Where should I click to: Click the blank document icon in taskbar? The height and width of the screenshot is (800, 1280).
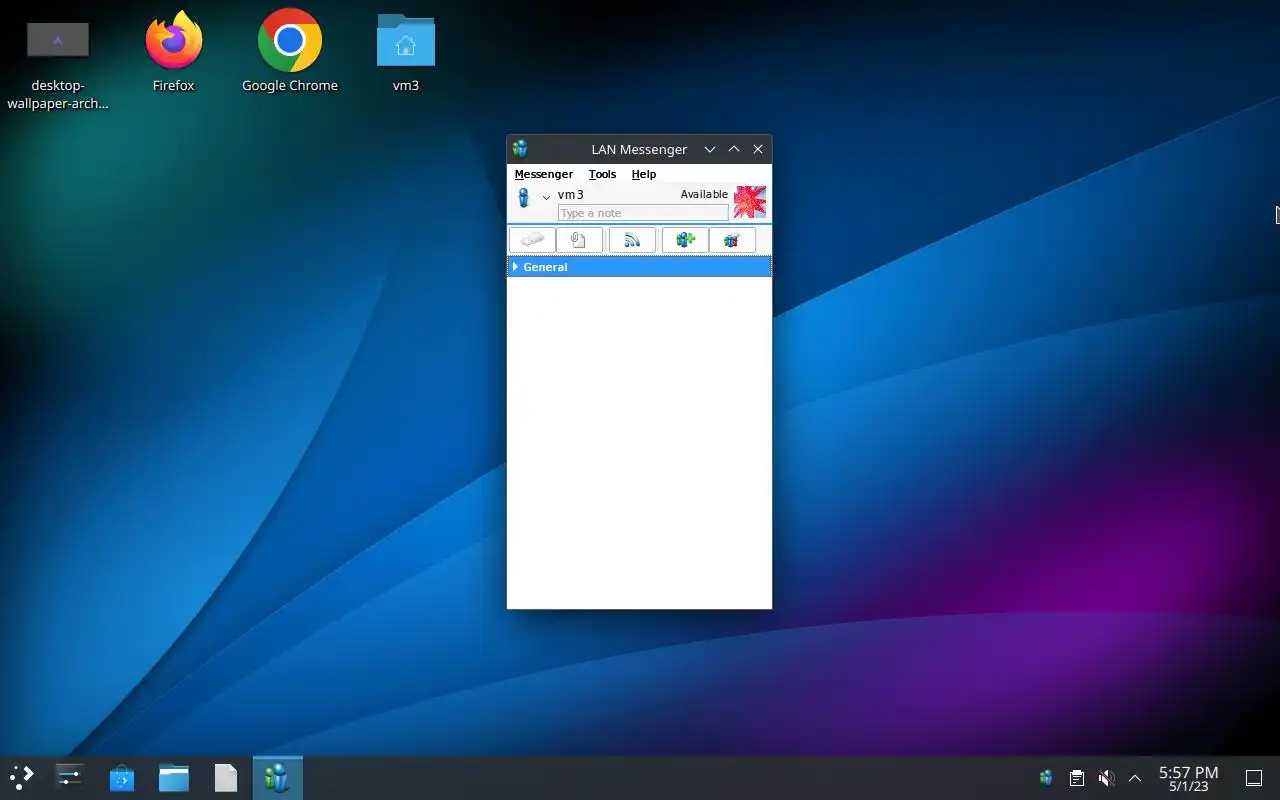[x=226, y=777]
